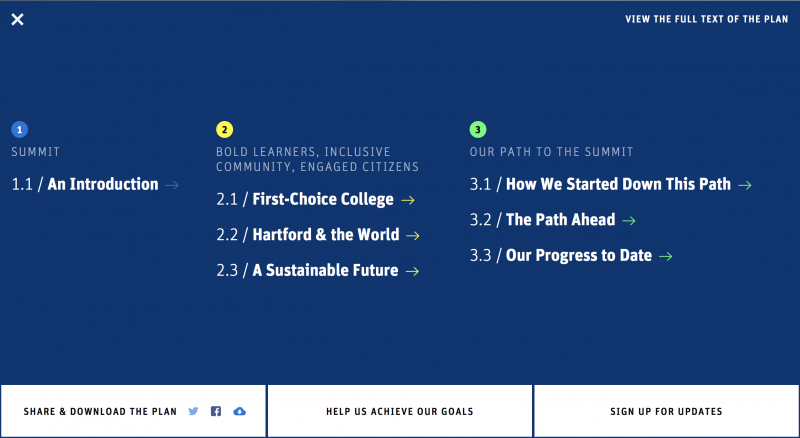Image resolution: width=800 pixels, height=438 pixels.
Task: Close the plan menu with X icon
Action: coord(17,19)
